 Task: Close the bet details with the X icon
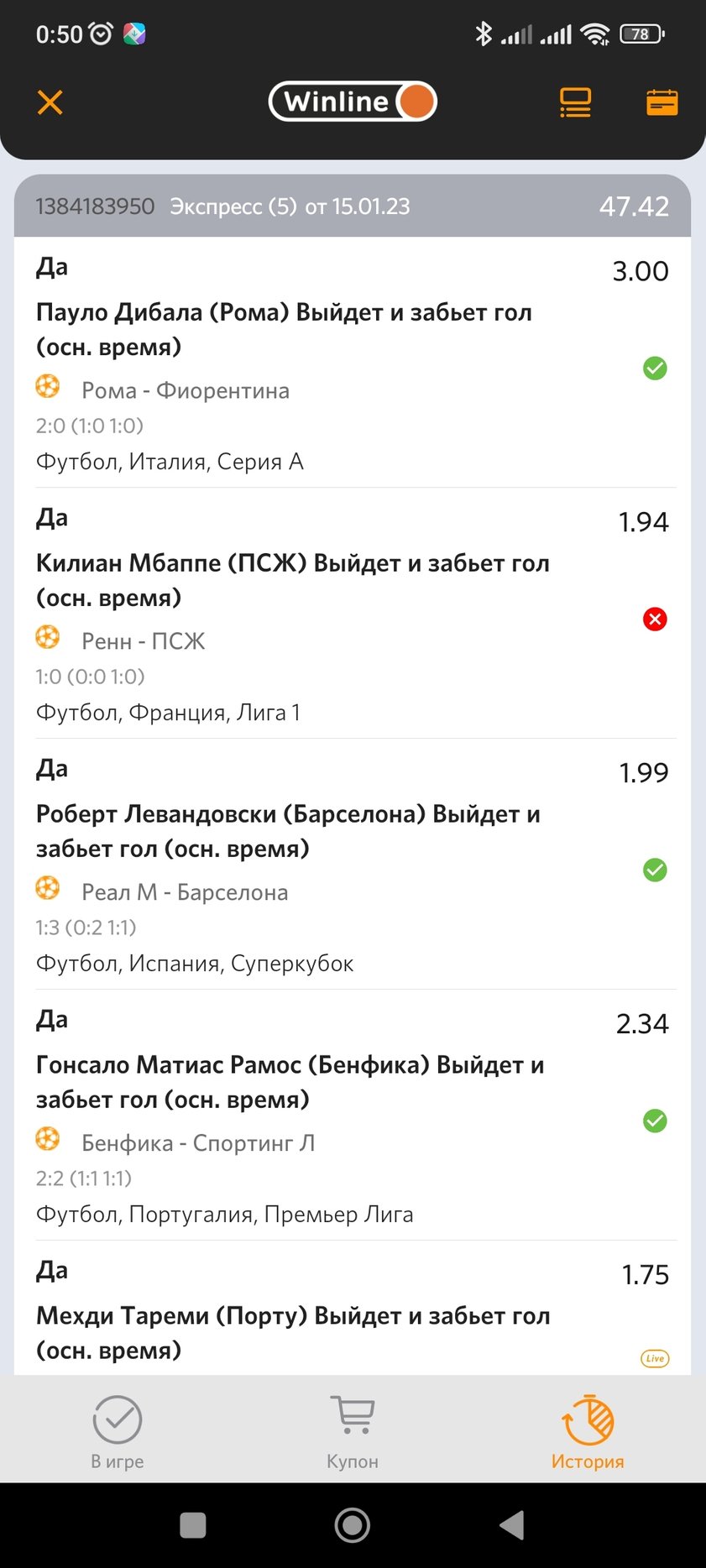(50, 102)
